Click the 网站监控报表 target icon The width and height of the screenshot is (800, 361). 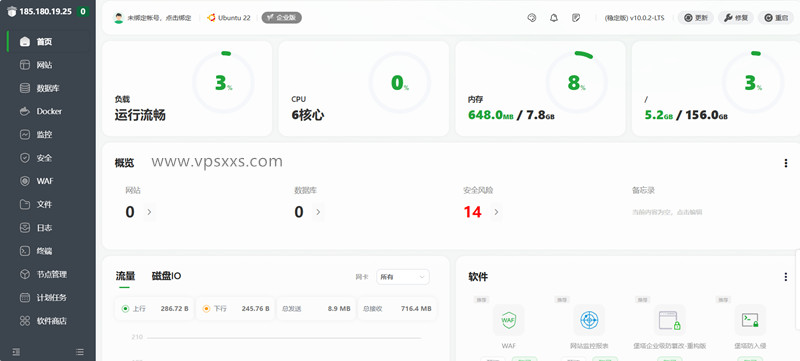coord(589,320)
